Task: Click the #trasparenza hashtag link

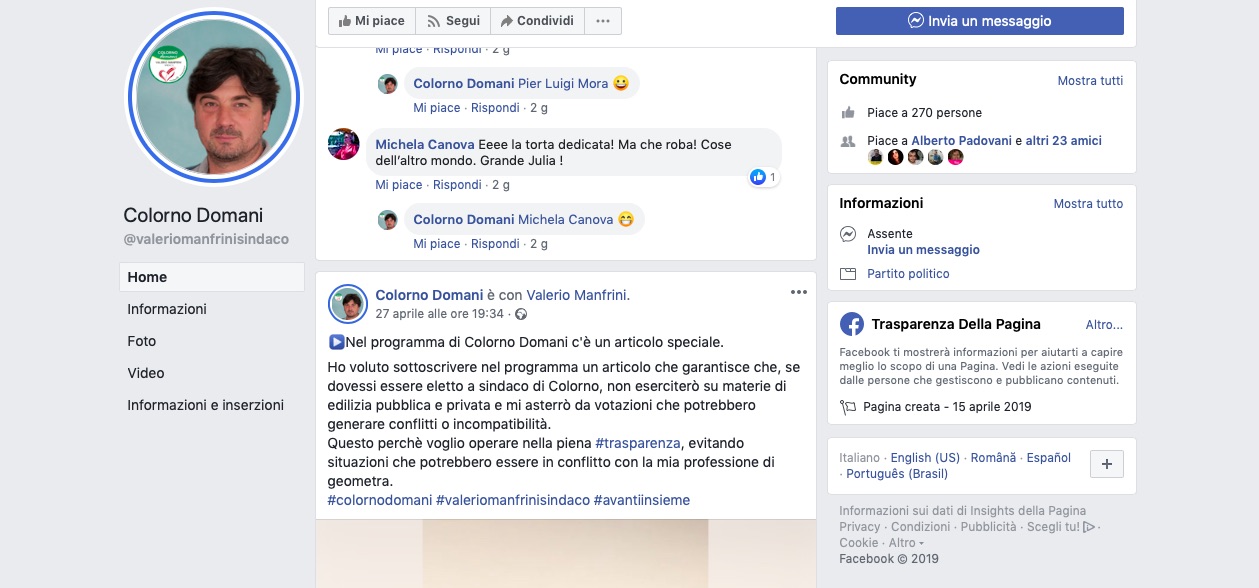Action: [638, 443]
